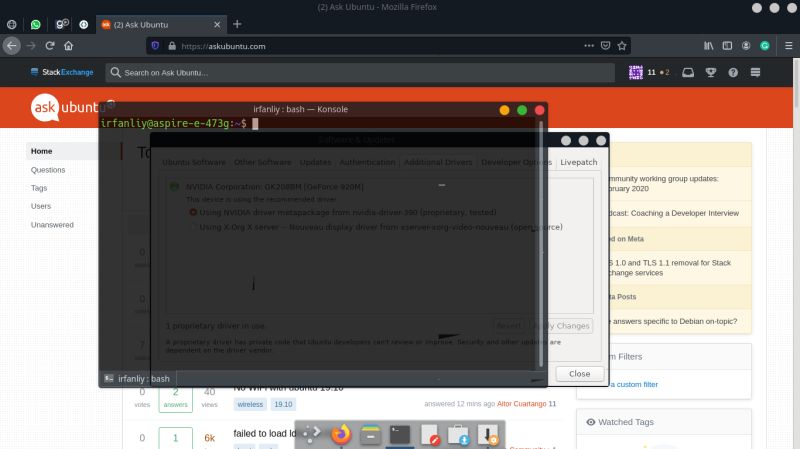
Task: Open Stack Exchange site switcher icon
Action: point(756,72)
